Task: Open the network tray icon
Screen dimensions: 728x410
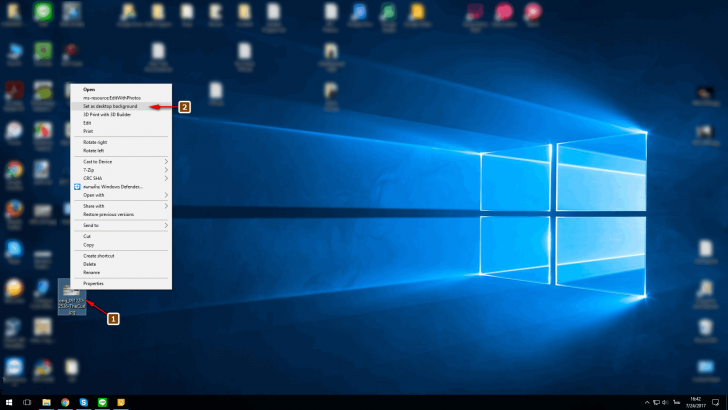Action: pos(656,403)
